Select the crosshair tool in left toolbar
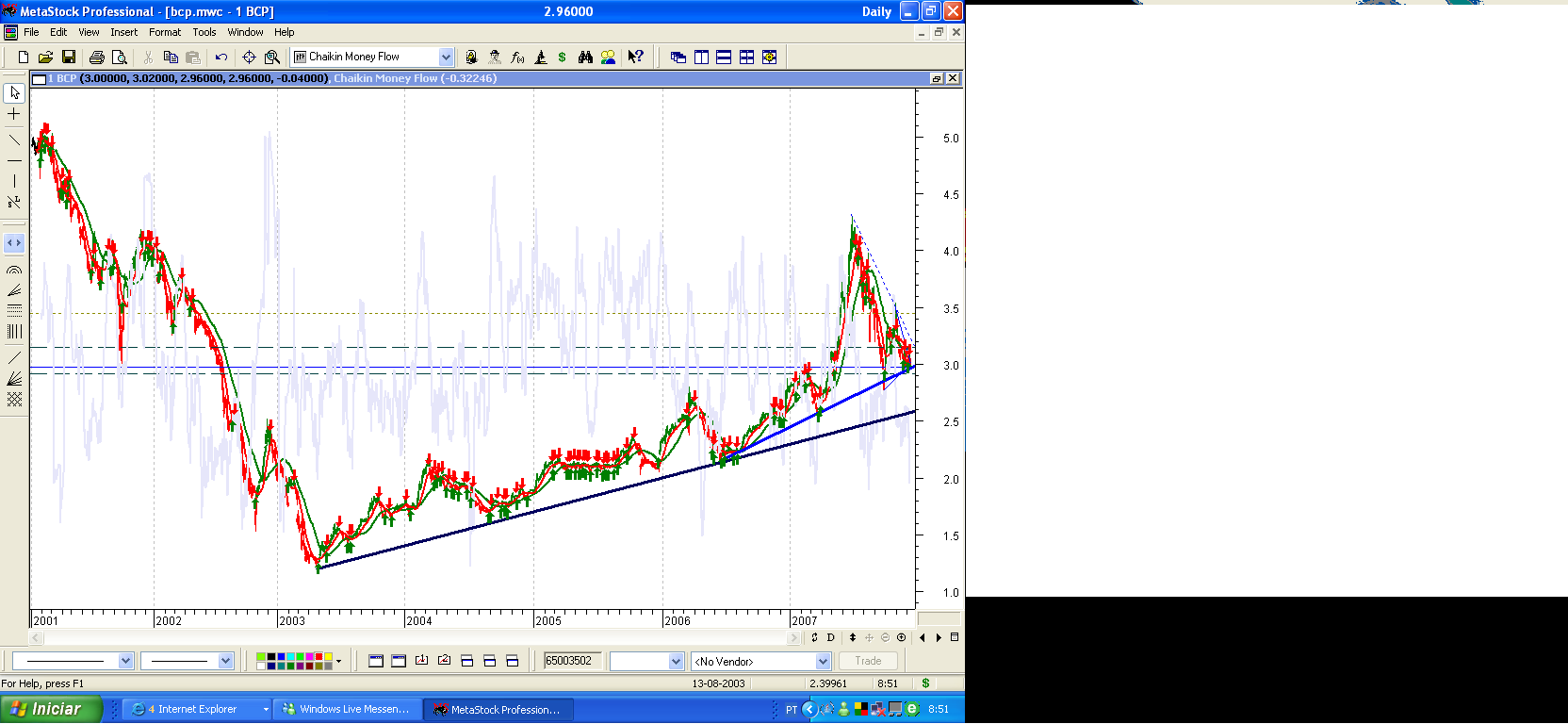This screenshot has height=724, width=1568. click(x=14, y=114)
